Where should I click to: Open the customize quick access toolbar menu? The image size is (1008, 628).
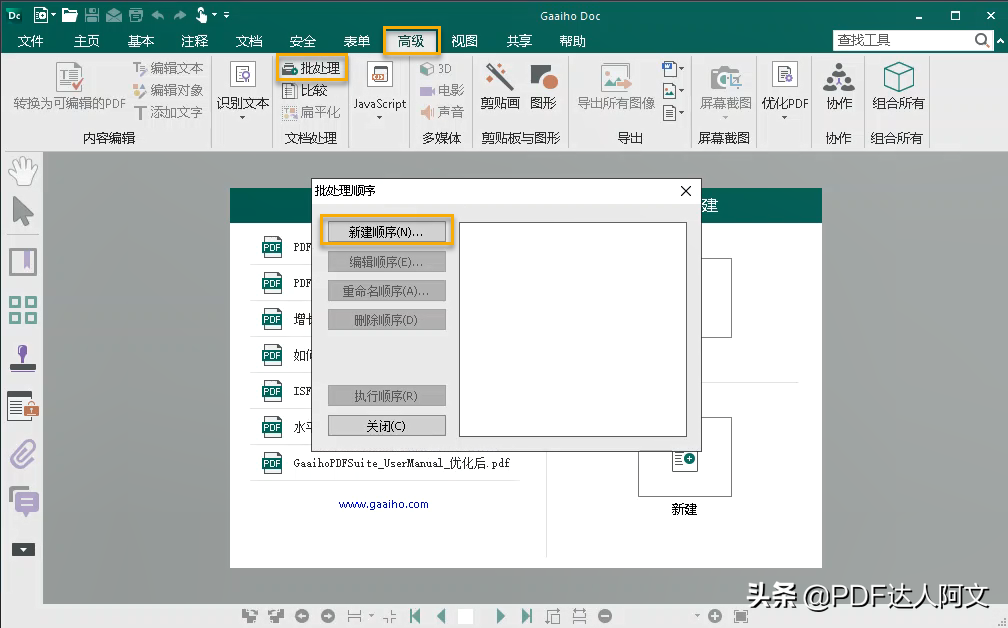[x=226, y=15]
